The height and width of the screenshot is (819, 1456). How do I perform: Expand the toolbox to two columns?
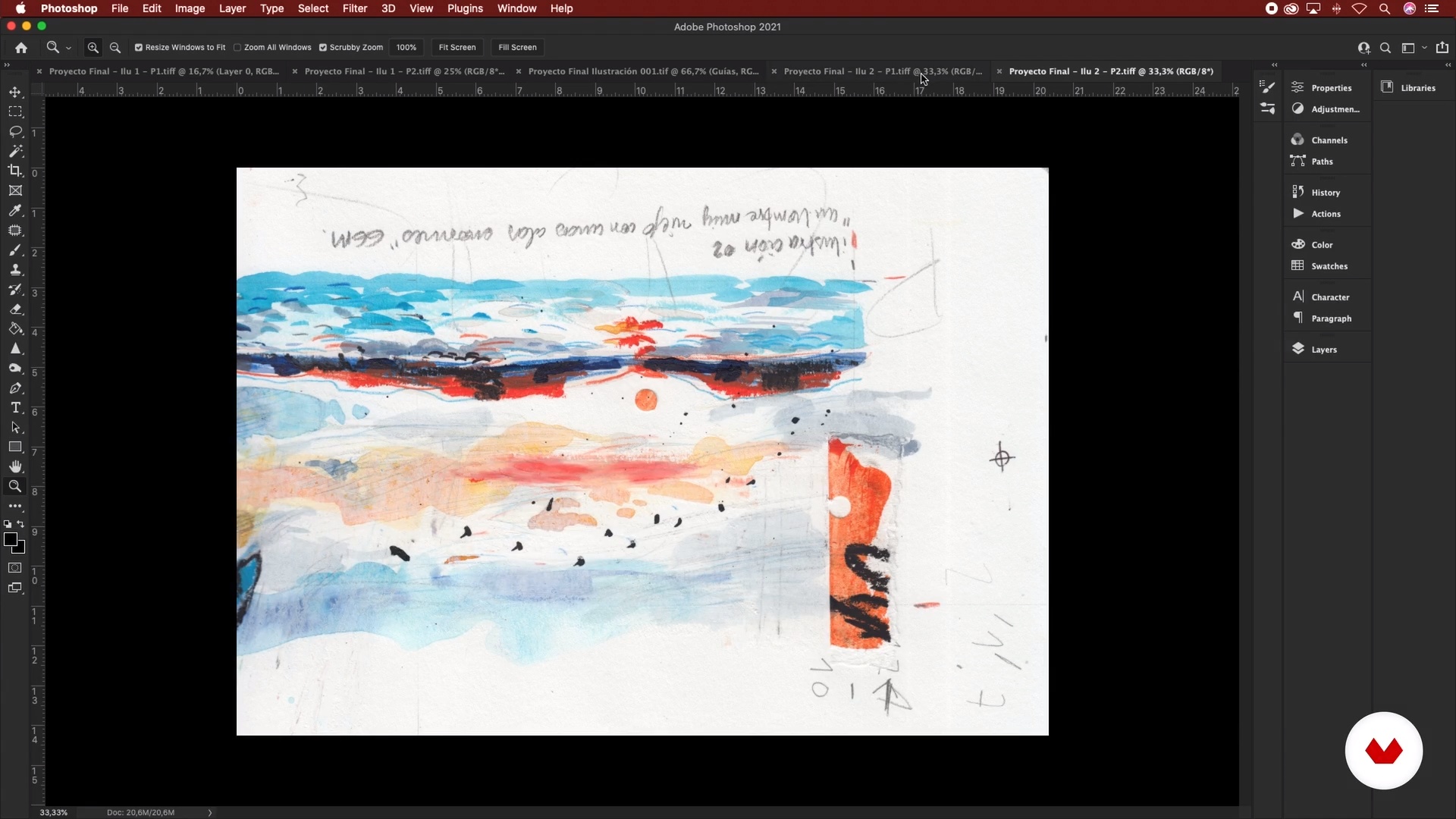click(x=7, y=65)
